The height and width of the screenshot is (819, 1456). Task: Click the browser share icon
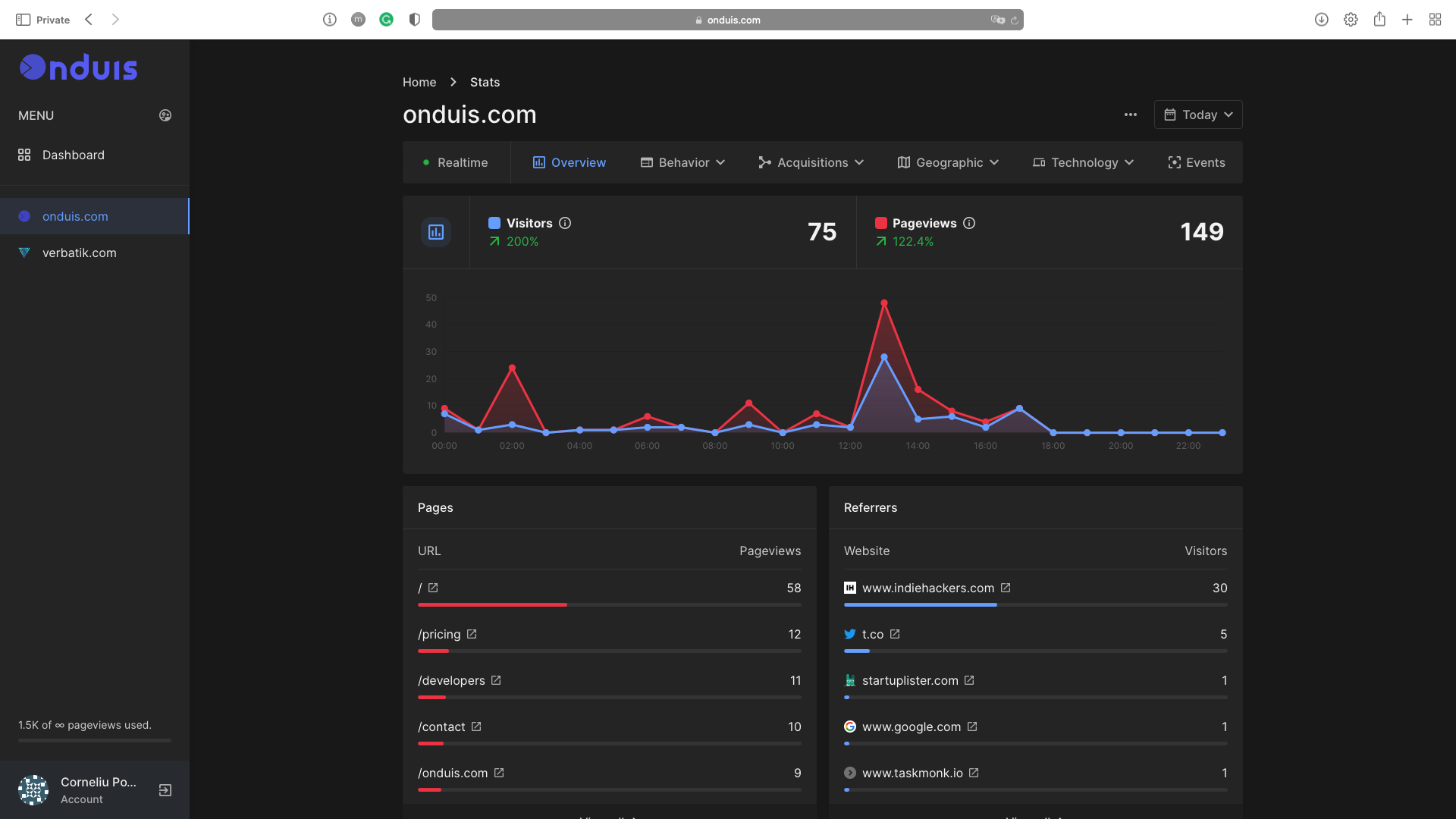[x=1379, y=20]
